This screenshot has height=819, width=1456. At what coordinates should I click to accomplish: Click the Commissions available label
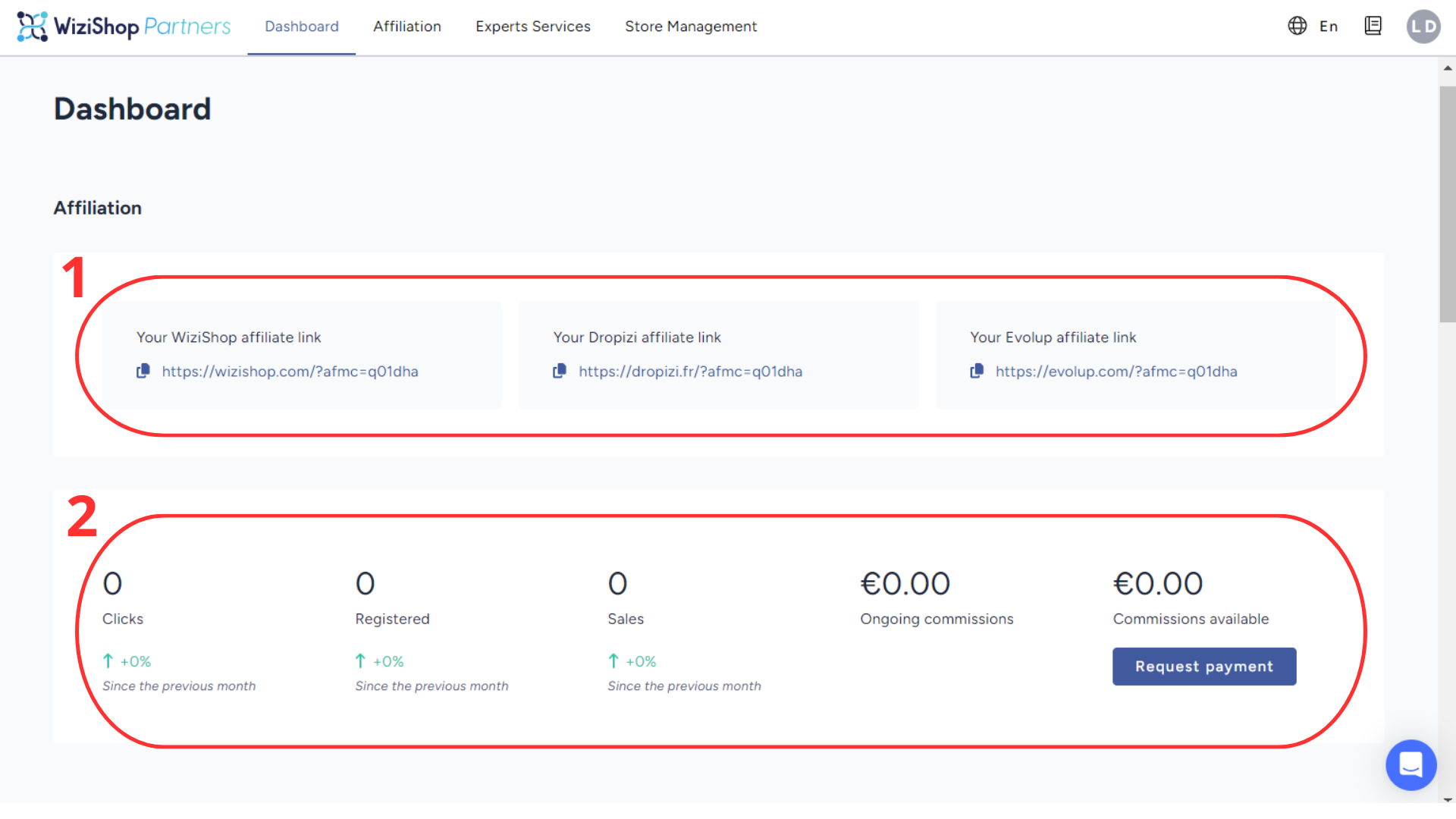(1191, 619)
